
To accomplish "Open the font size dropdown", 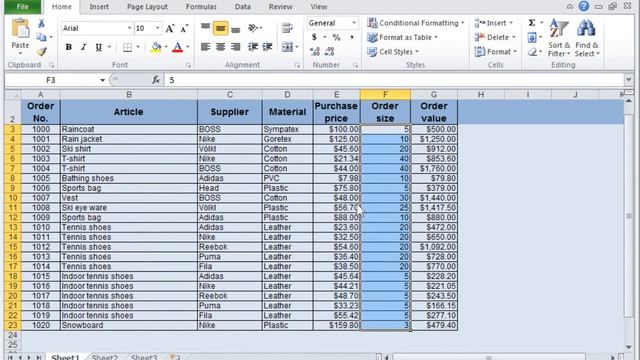I will pos(158,28).
